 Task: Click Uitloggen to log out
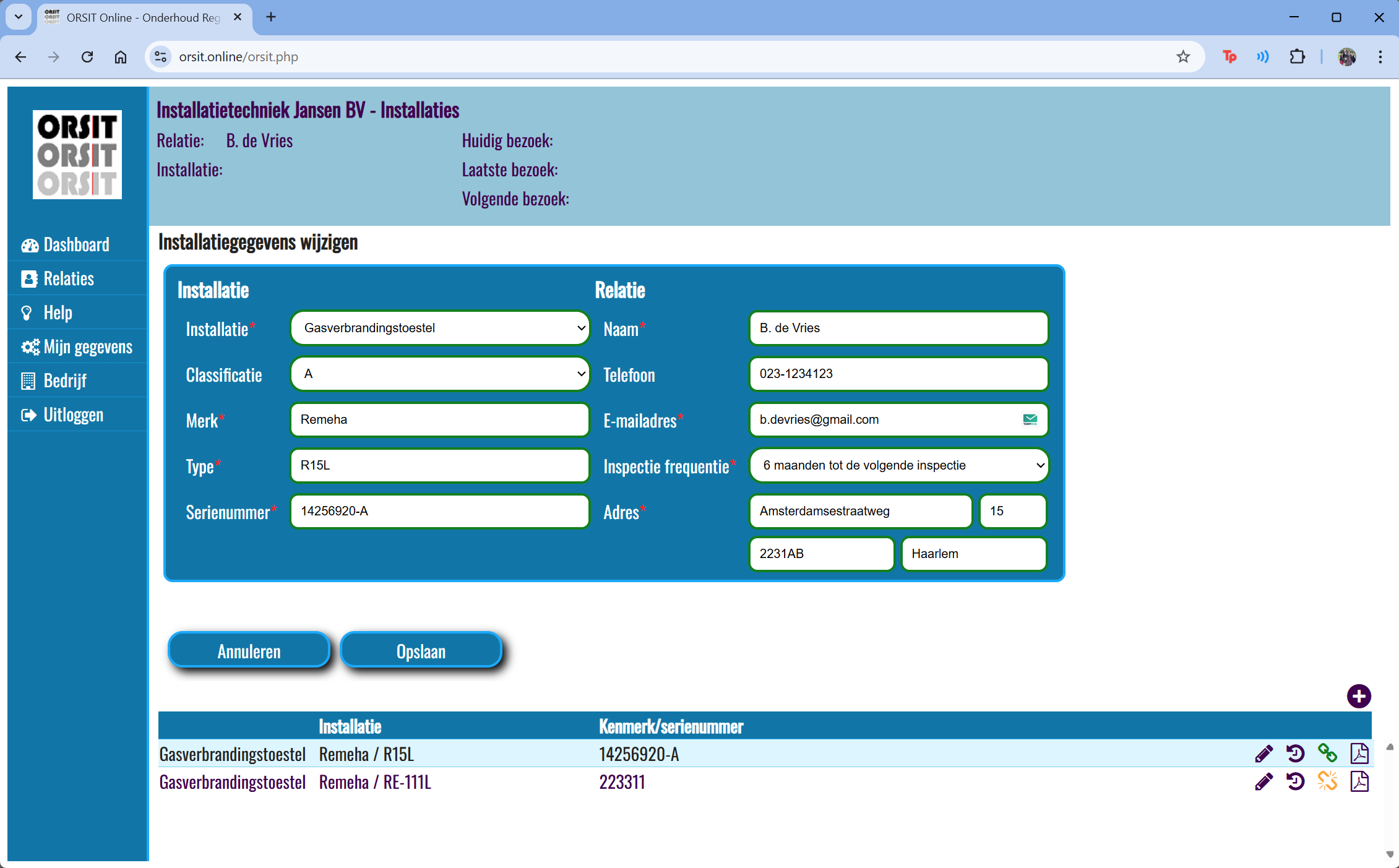tap(77, 415)
